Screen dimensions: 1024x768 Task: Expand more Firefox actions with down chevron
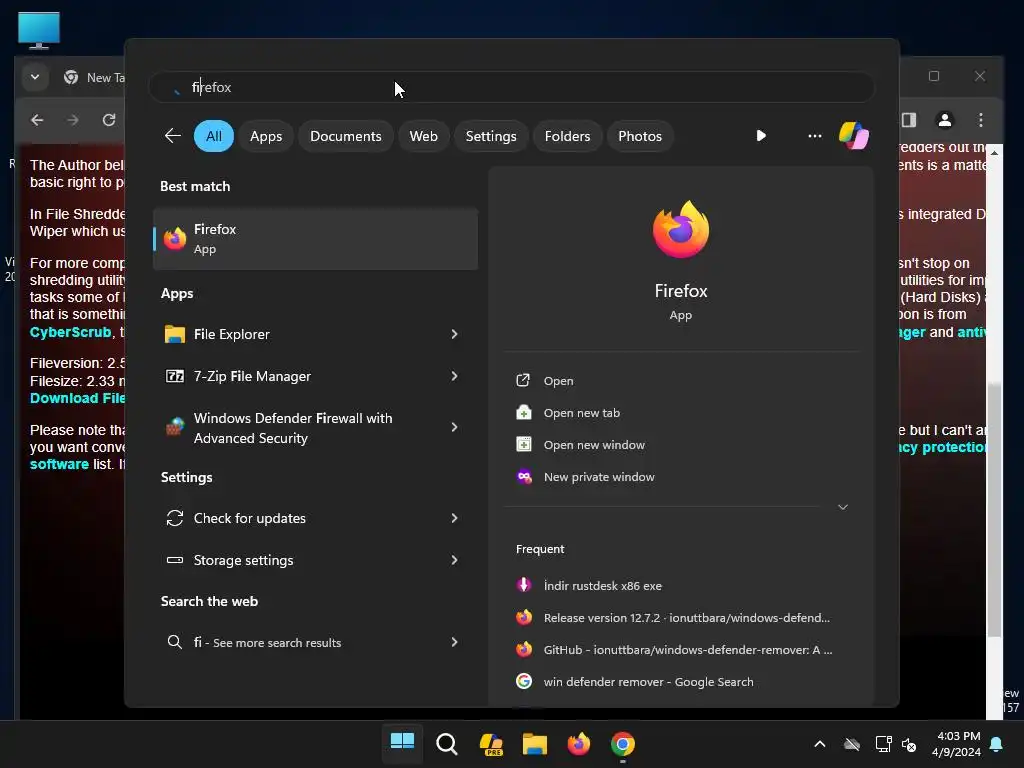(x=842, y=507)
